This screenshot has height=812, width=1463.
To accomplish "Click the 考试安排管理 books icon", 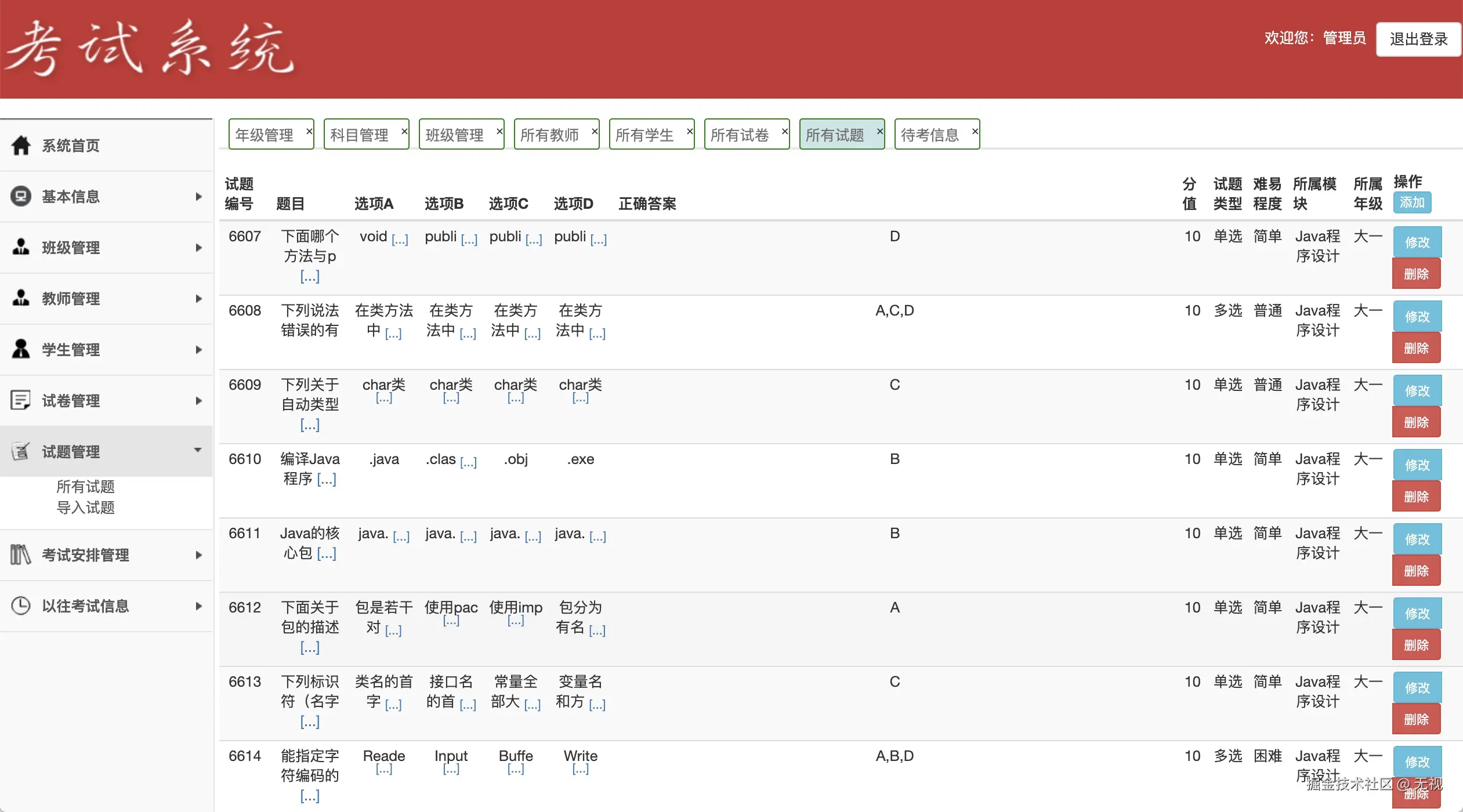I will 21,554.
